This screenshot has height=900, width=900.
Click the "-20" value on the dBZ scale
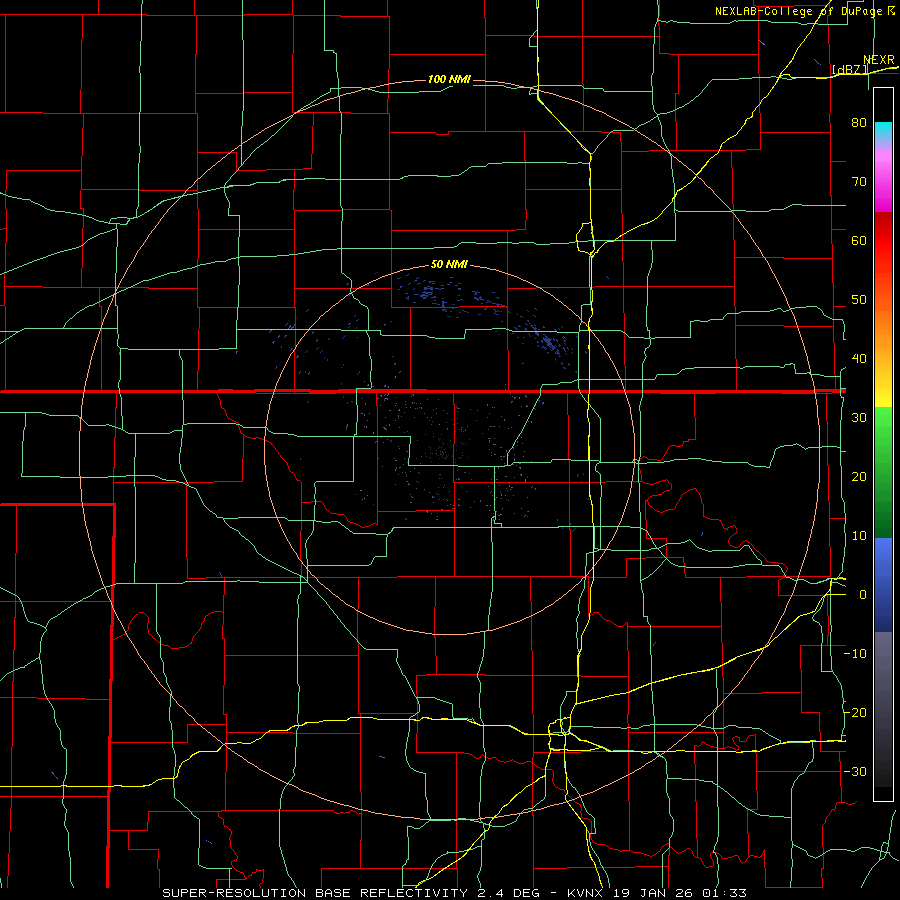tap(855, 712)
